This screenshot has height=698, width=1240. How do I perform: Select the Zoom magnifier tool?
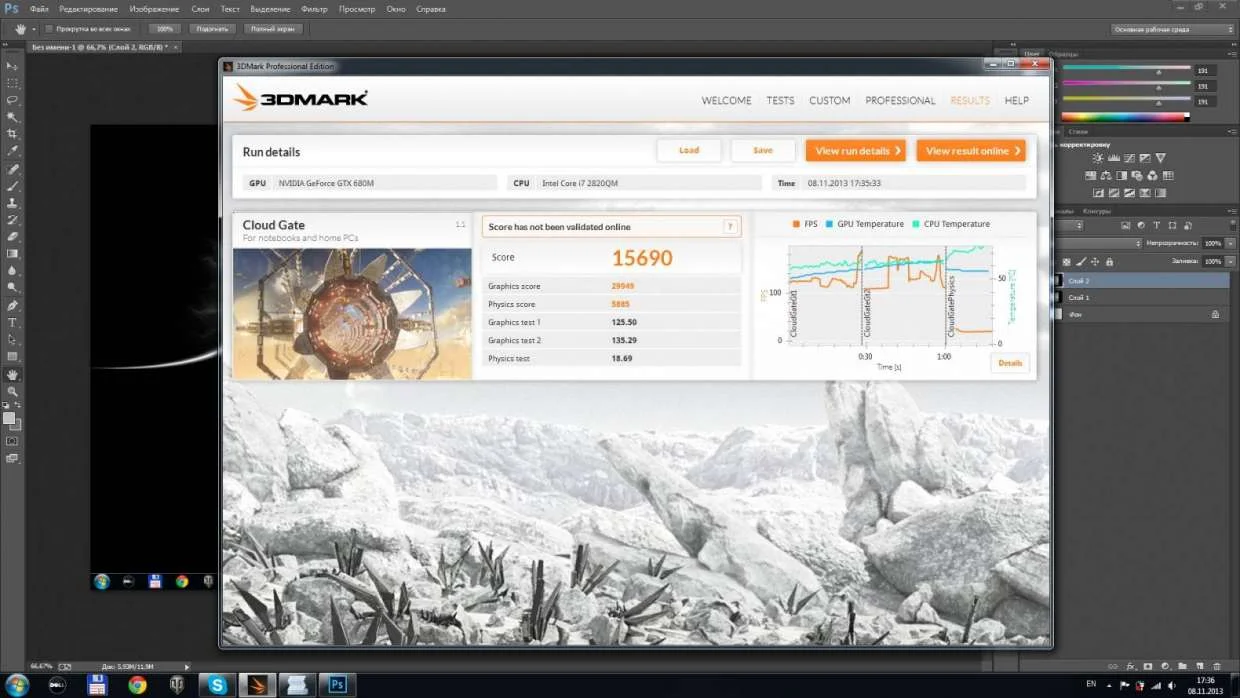coord(13,392)
